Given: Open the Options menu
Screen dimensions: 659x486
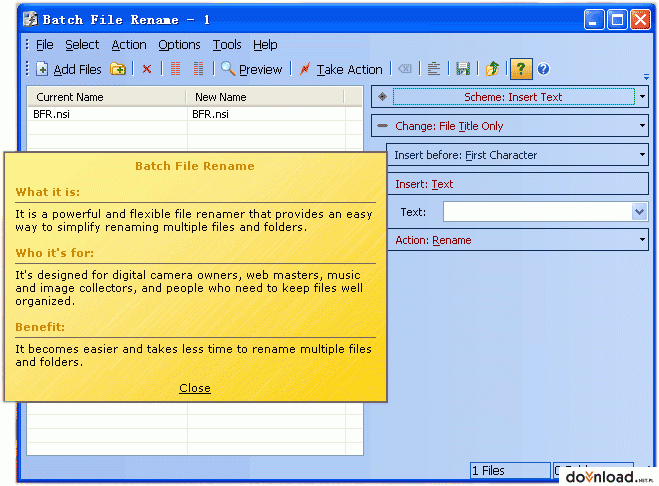Looking at the screenshot, I should (x=179, y=45).
